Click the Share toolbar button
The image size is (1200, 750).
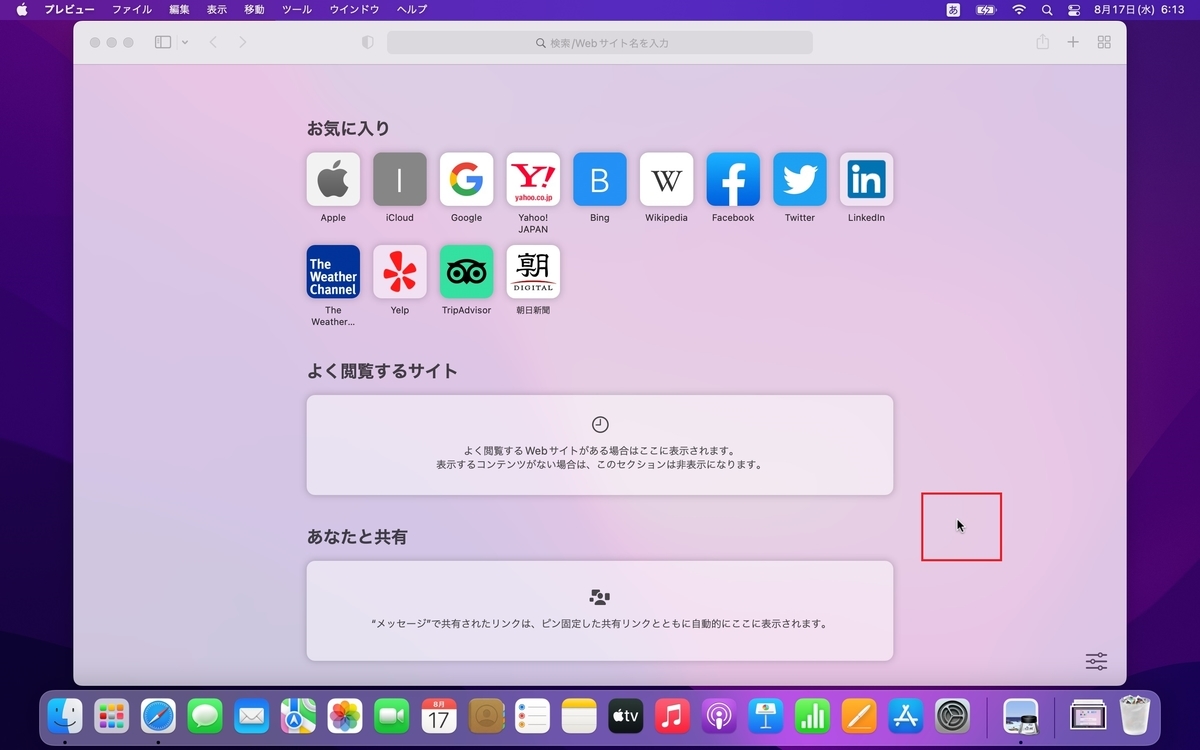[1043, 42]
